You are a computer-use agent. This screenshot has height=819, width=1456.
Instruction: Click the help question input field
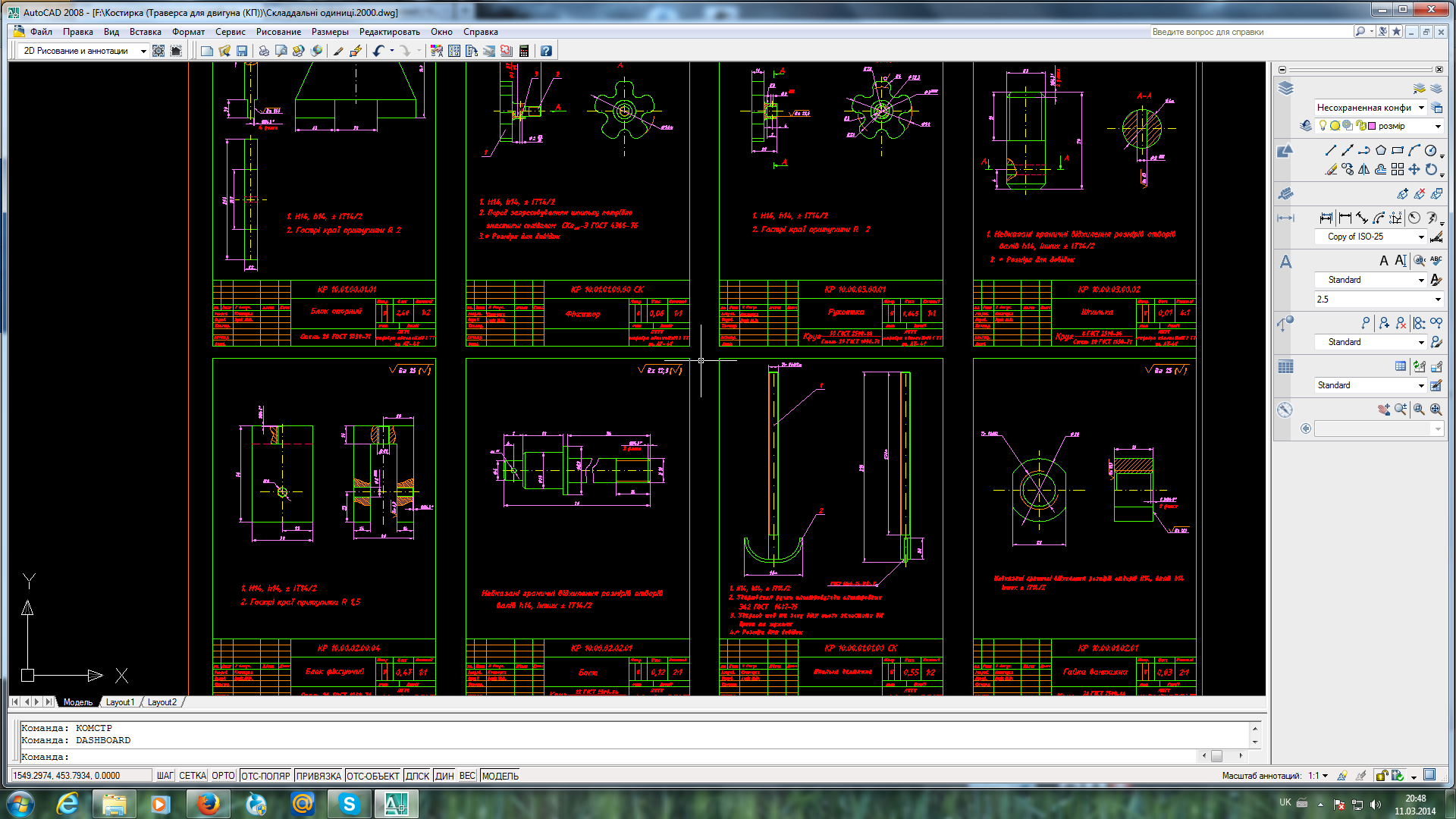click(x=1251, y=32)
